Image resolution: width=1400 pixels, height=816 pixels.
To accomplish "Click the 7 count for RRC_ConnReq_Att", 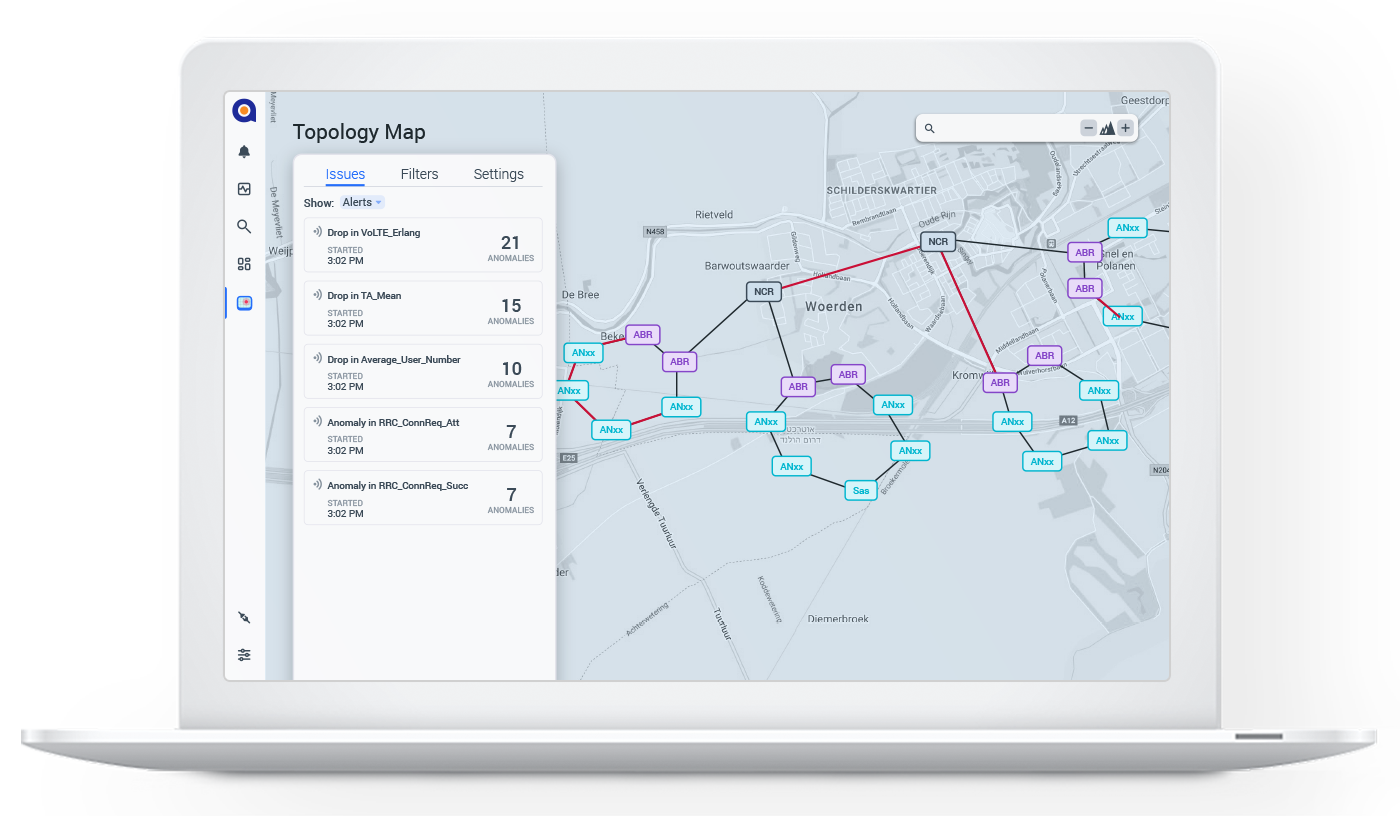I will coord(511,432).
